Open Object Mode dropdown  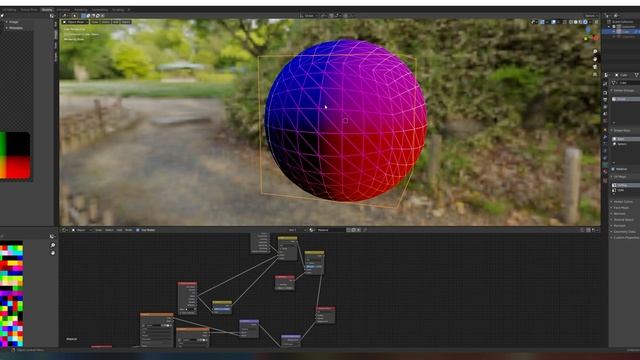(x=75, y=22)
